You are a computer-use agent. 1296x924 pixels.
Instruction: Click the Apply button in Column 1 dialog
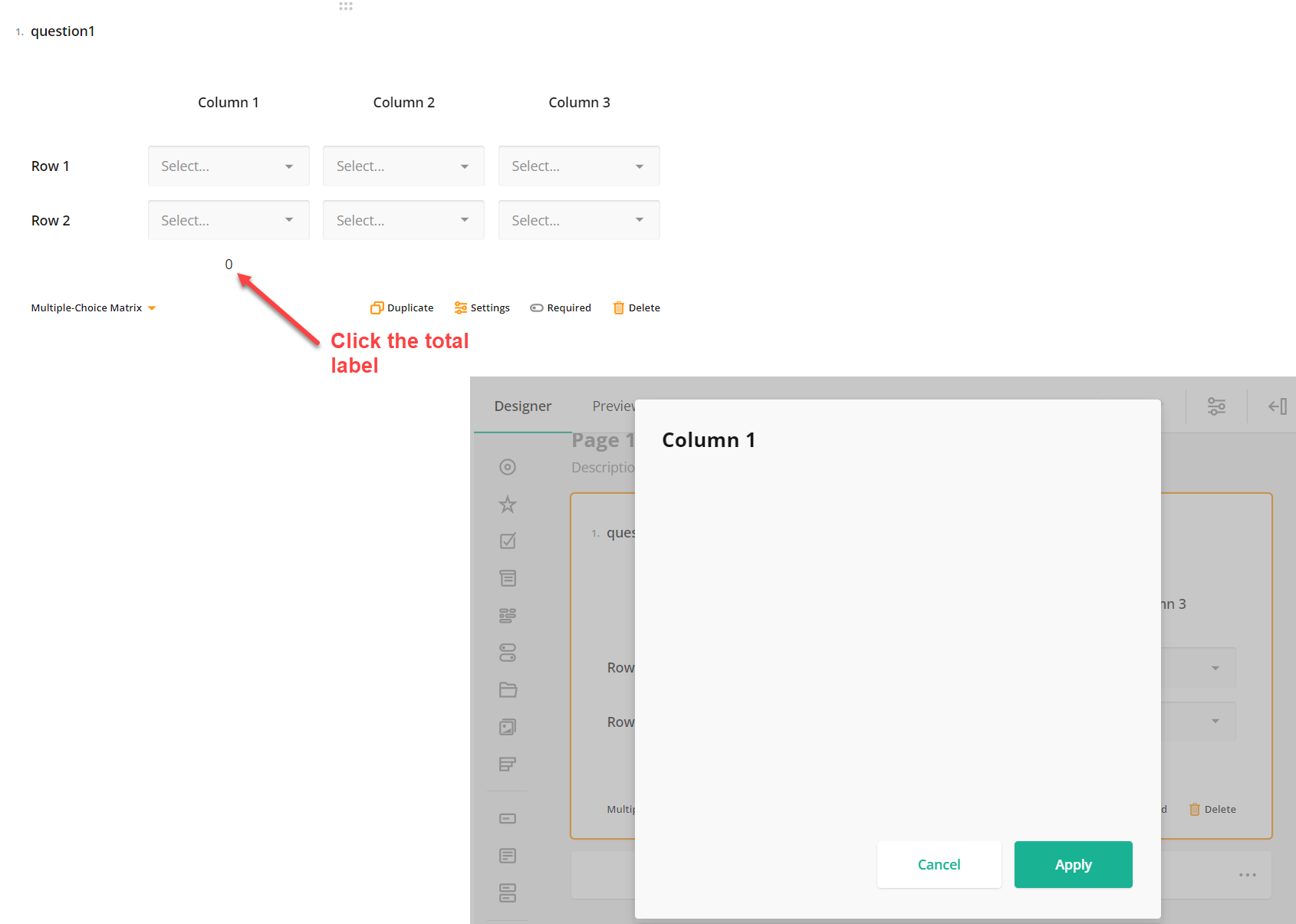coord(1073,864)
